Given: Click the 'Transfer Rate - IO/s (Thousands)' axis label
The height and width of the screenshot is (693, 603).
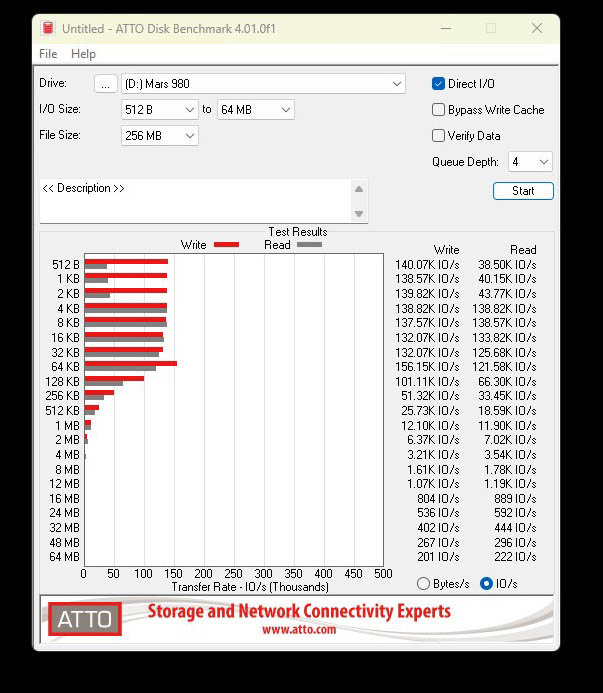Looking at the screenshot, I should [x=250, y=587].
